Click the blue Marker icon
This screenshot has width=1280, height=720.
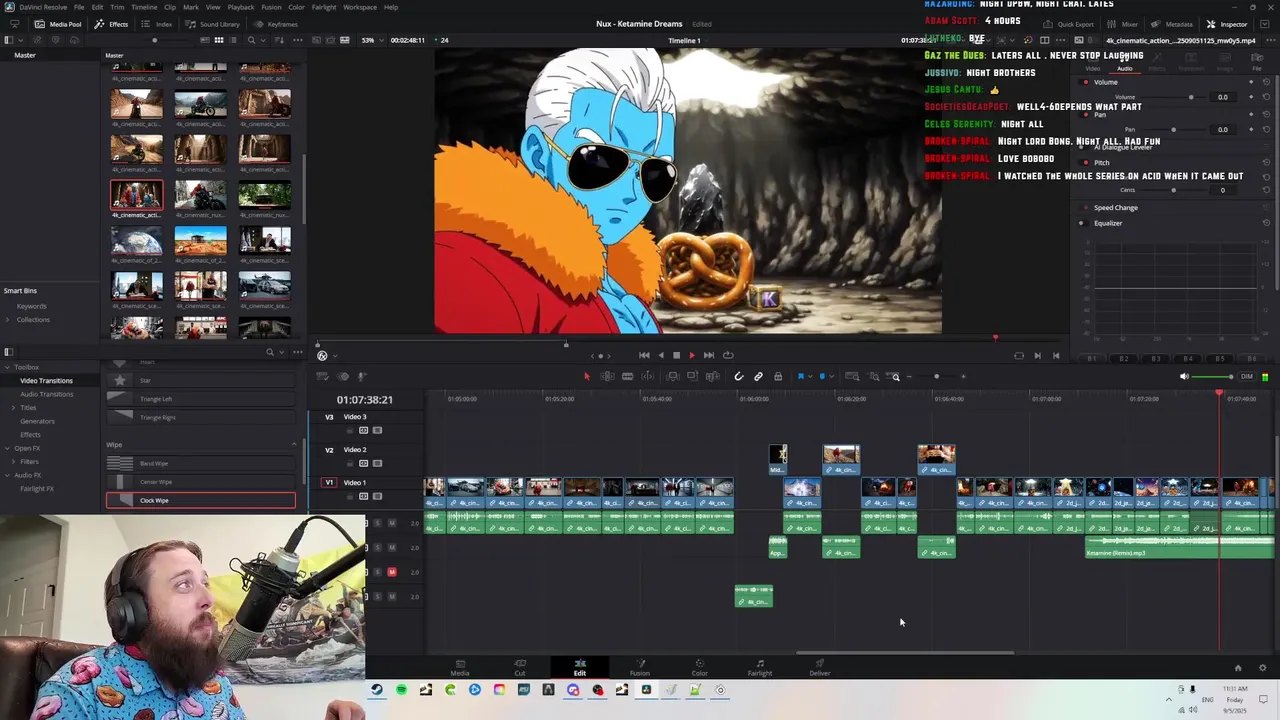(x=822, y=377)
